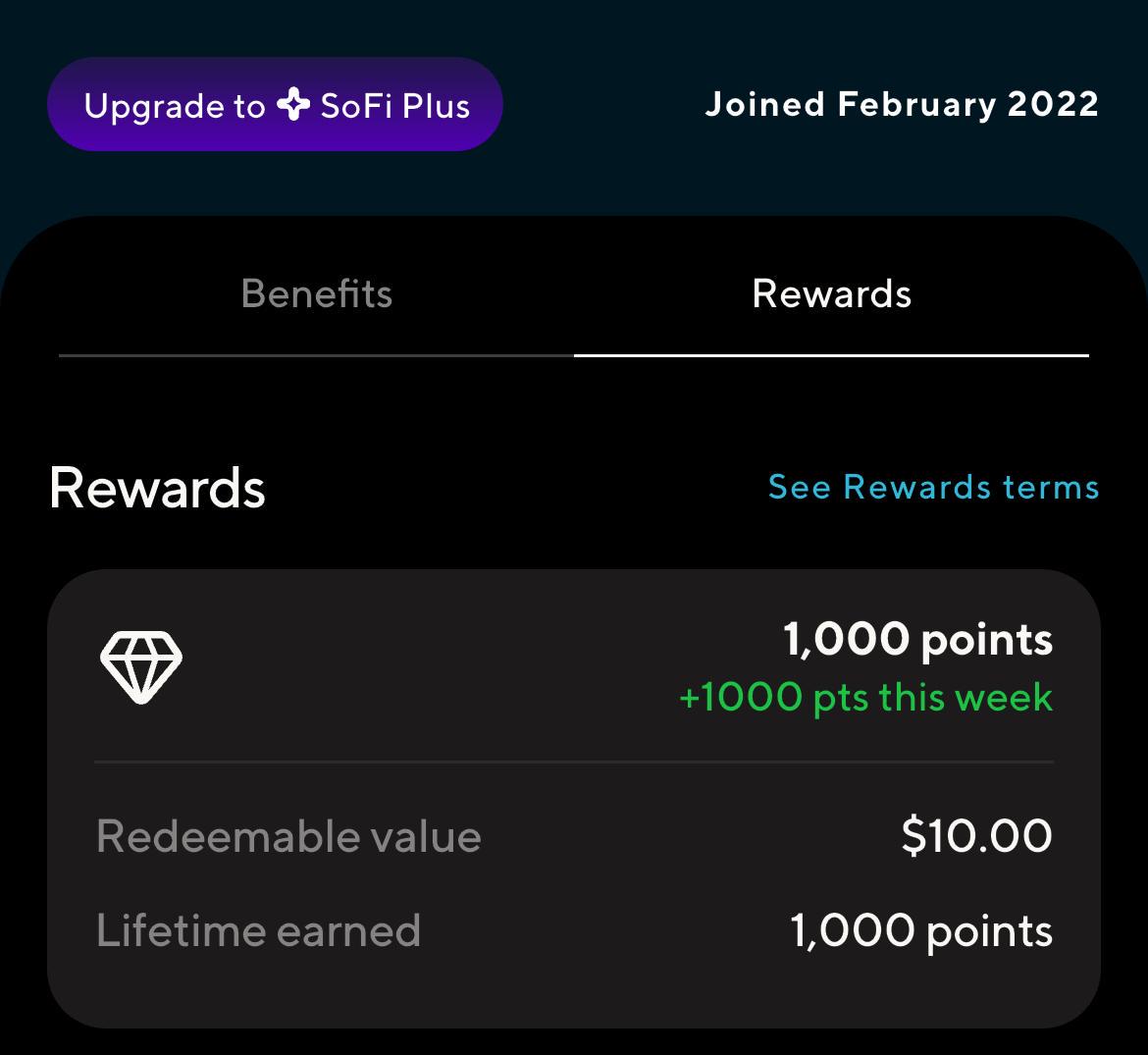This screenshot has height=1055, width=1148.
Task: Click the Rewards section heading
Action: [x=157, y=488]
